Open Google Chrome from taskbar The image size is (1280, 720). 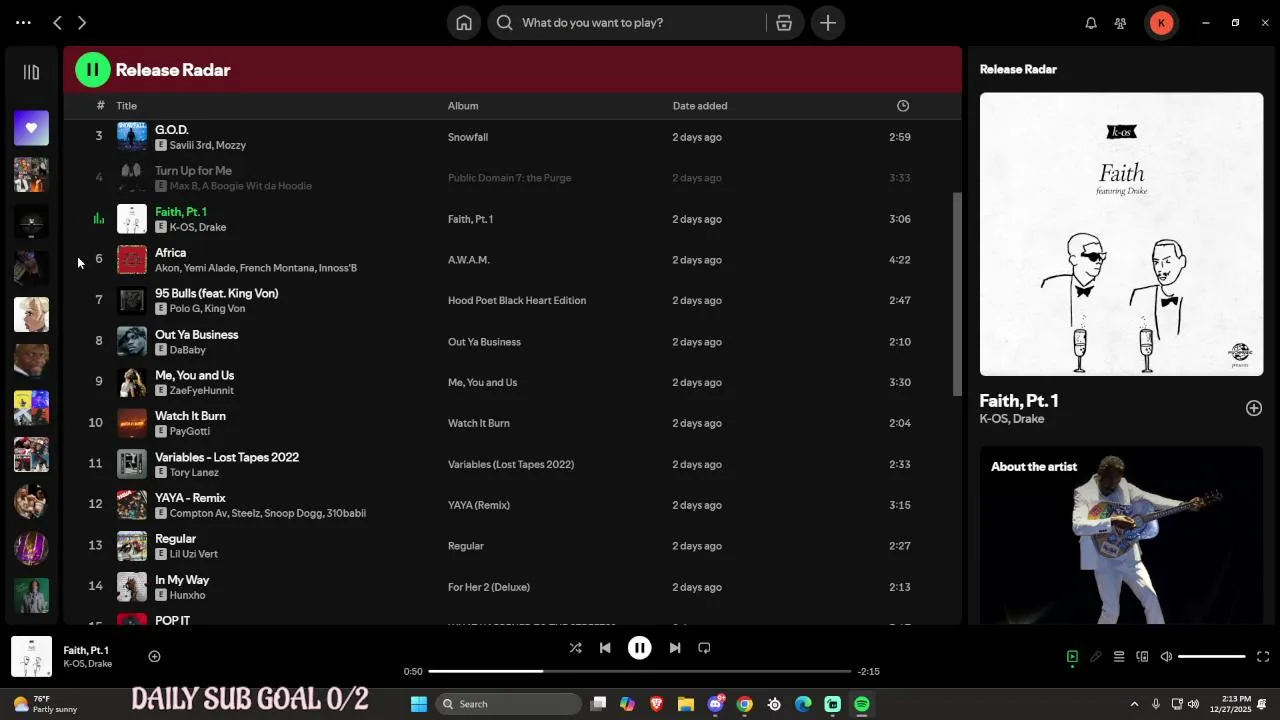(x=745, y=704)
